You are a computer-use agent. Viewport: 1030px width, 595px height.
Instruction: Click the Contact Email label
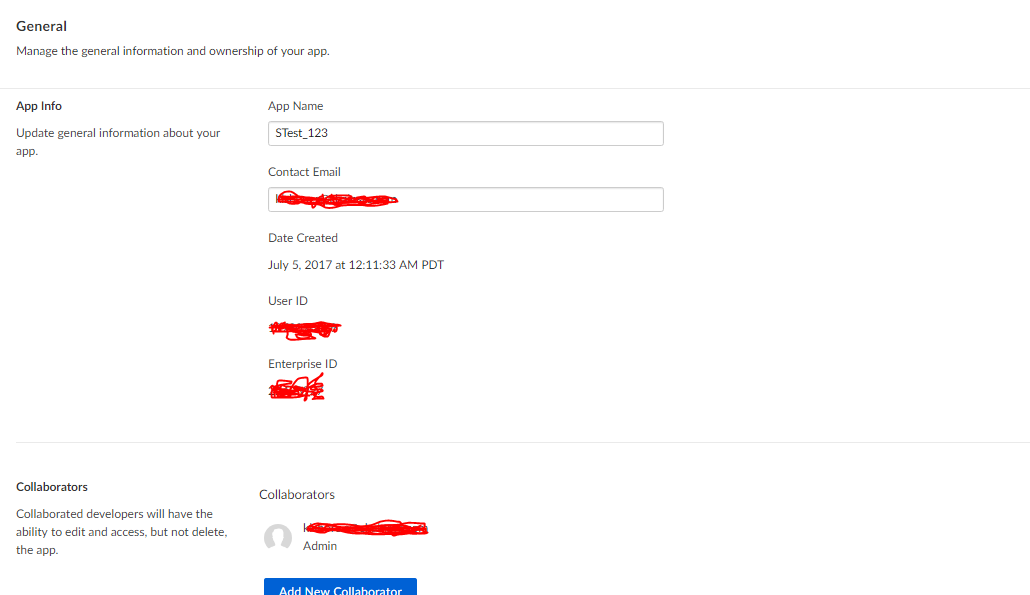(x=304, y=171)
